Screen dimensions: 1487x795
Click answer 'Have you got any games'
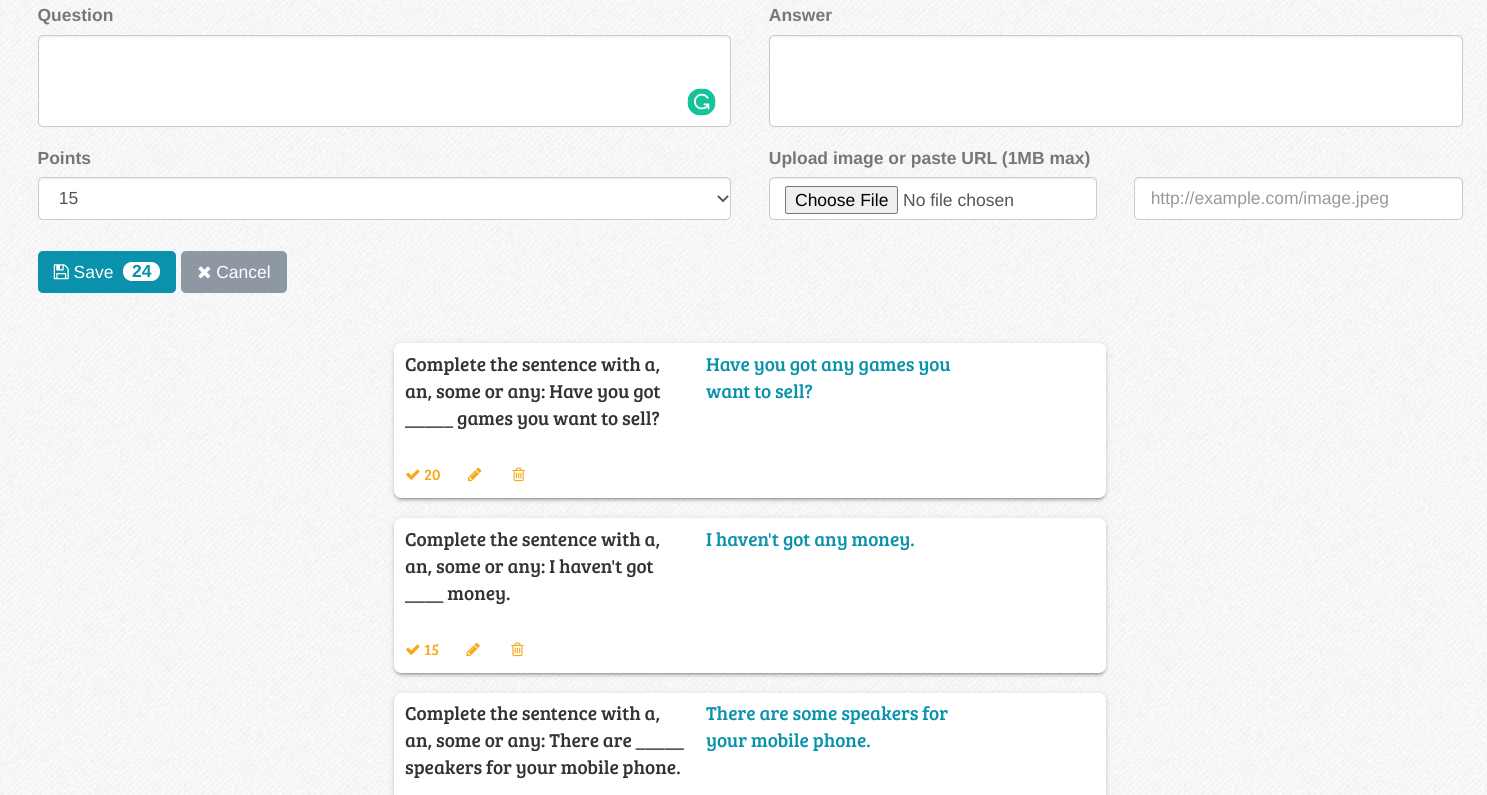(x=827, y=378)
